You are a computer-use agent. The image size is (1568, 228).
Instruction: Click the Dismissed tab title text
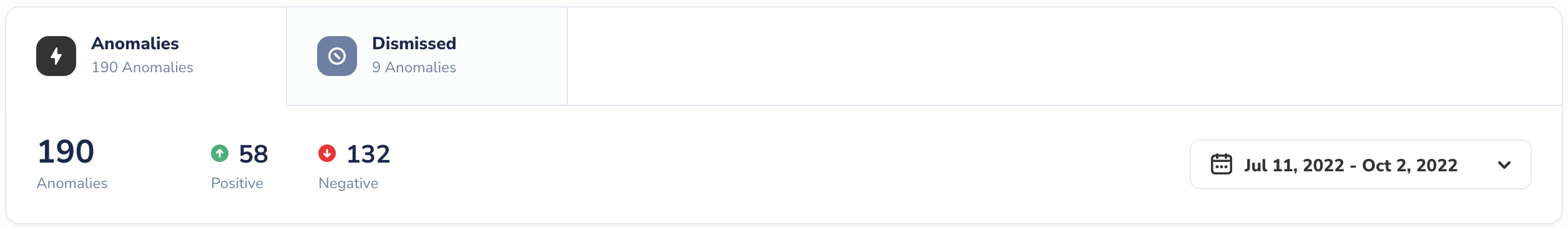point(414,44)
